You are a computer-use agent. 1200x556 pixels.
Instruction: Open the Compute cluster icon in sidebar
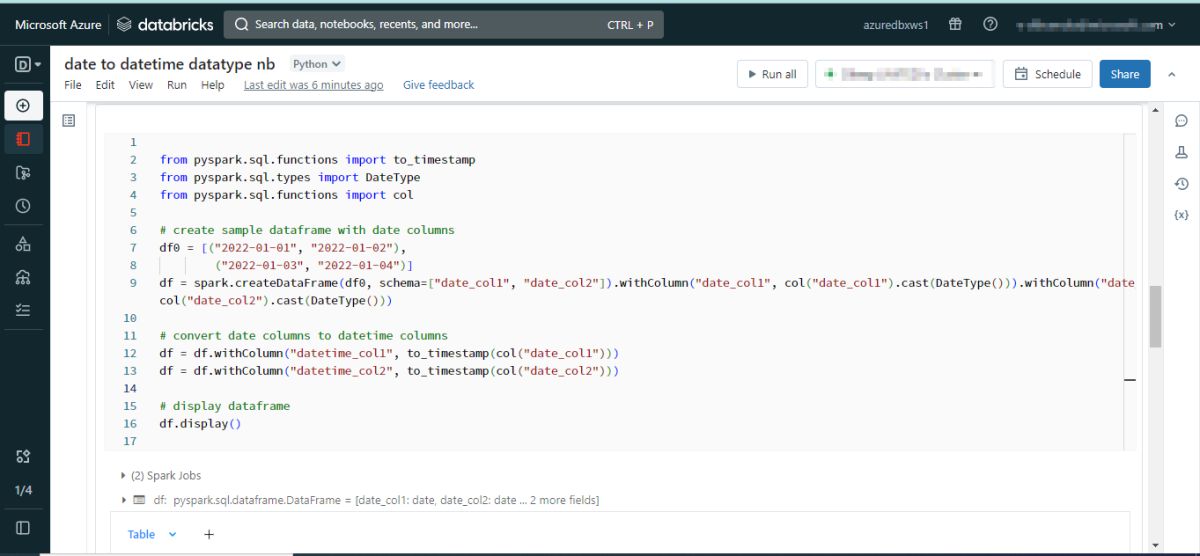(x=23, y=277)
